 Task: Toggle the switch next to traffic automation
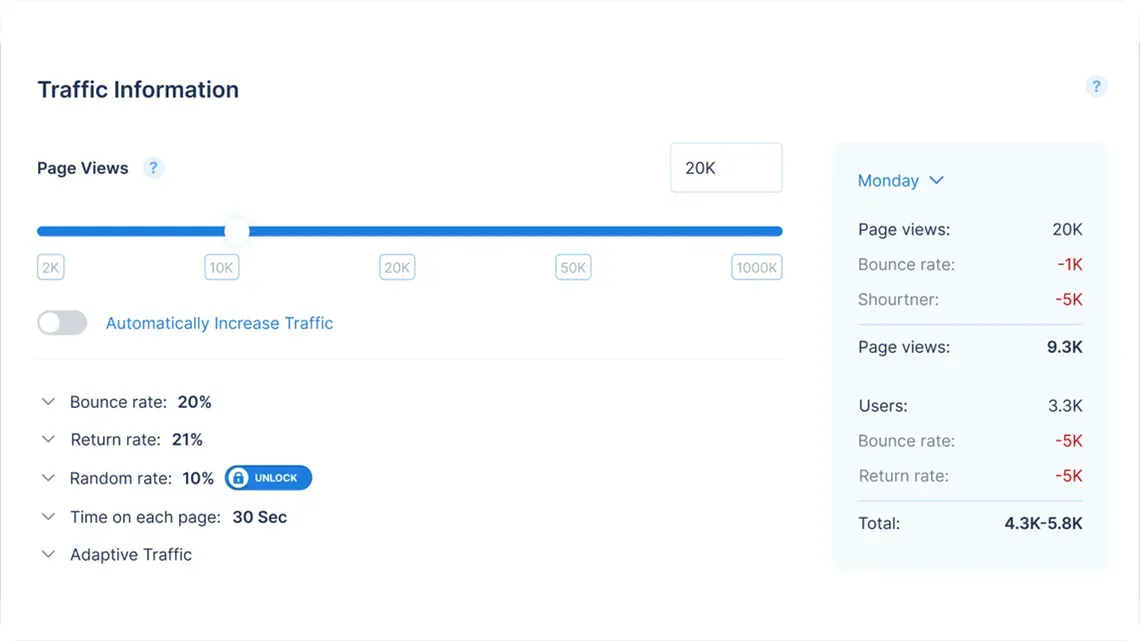pos(61,323)
